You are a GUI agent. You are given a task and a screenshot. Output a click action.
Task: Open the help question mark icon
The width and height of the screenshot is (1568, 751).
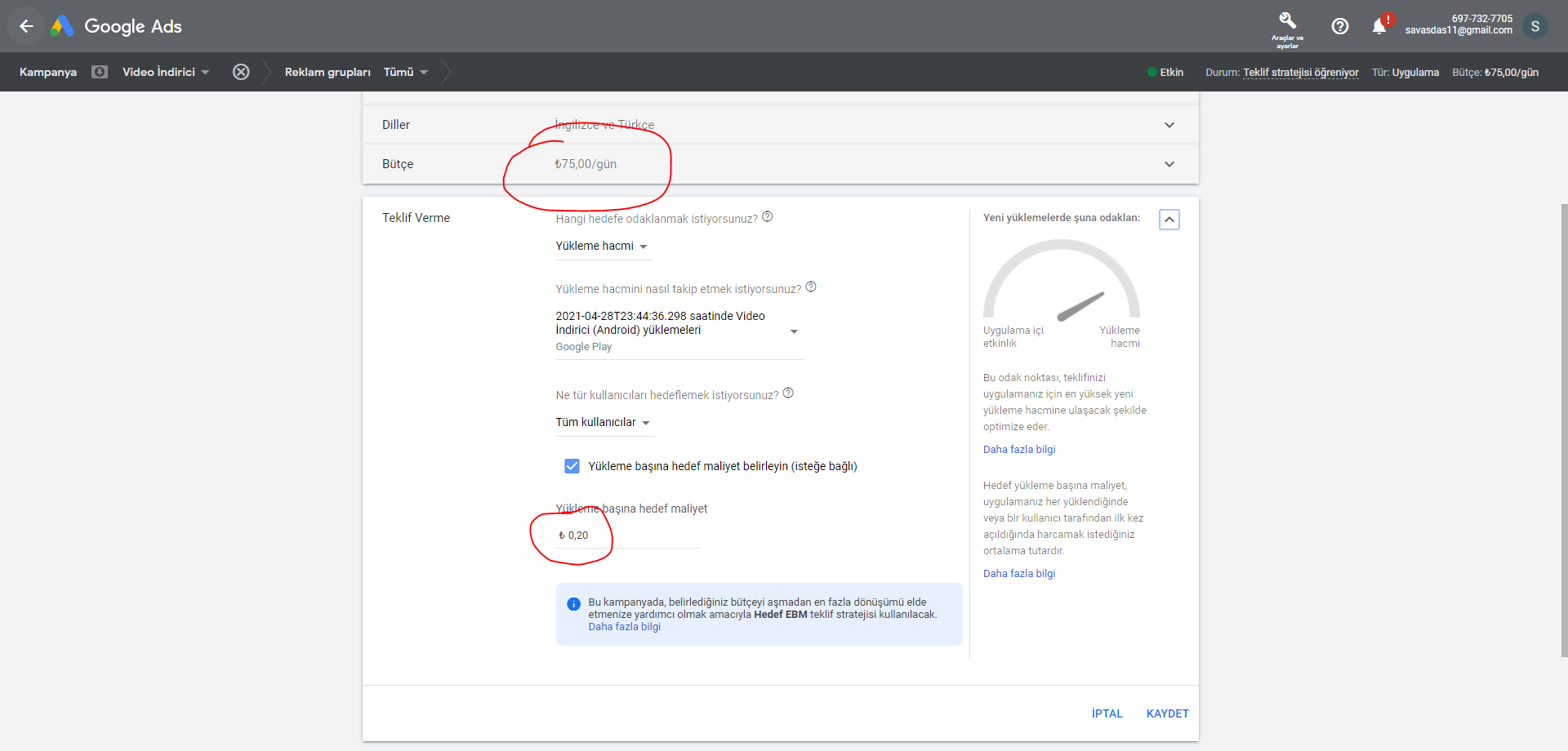coord(1340,26)
